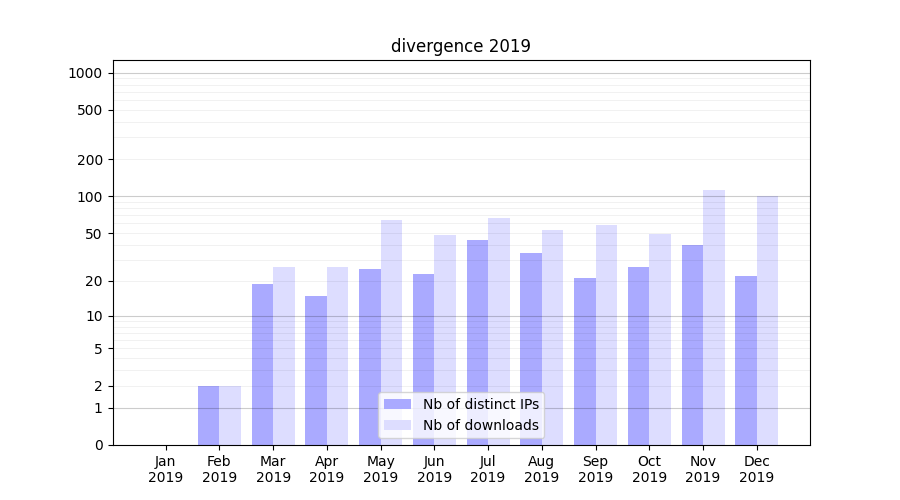Select the July 2019 distinct IPs bar
This screenshot has width=900, height=500.
(477, 342)
